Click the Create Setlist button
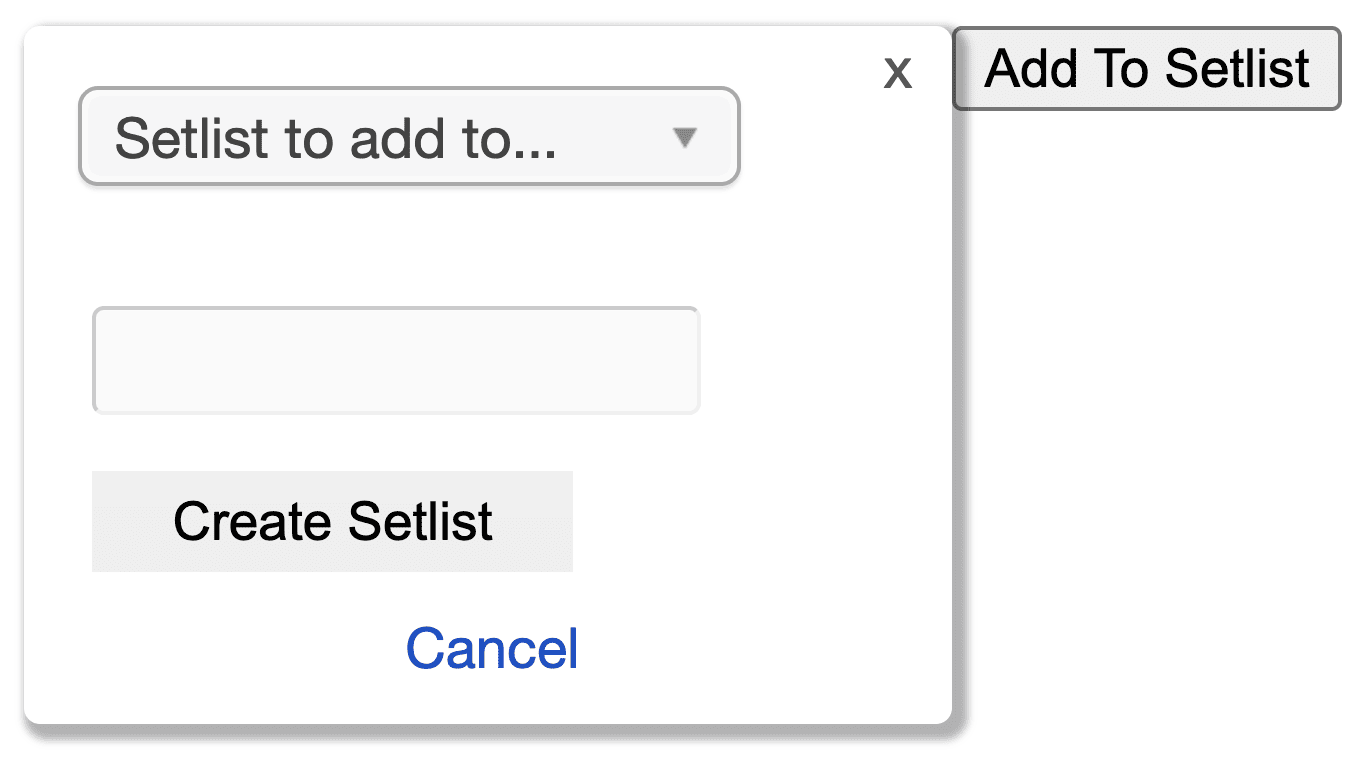Image resolution: width=1358 pixels, height=760 pixels. pyautogui.click(x=332, y=521)
